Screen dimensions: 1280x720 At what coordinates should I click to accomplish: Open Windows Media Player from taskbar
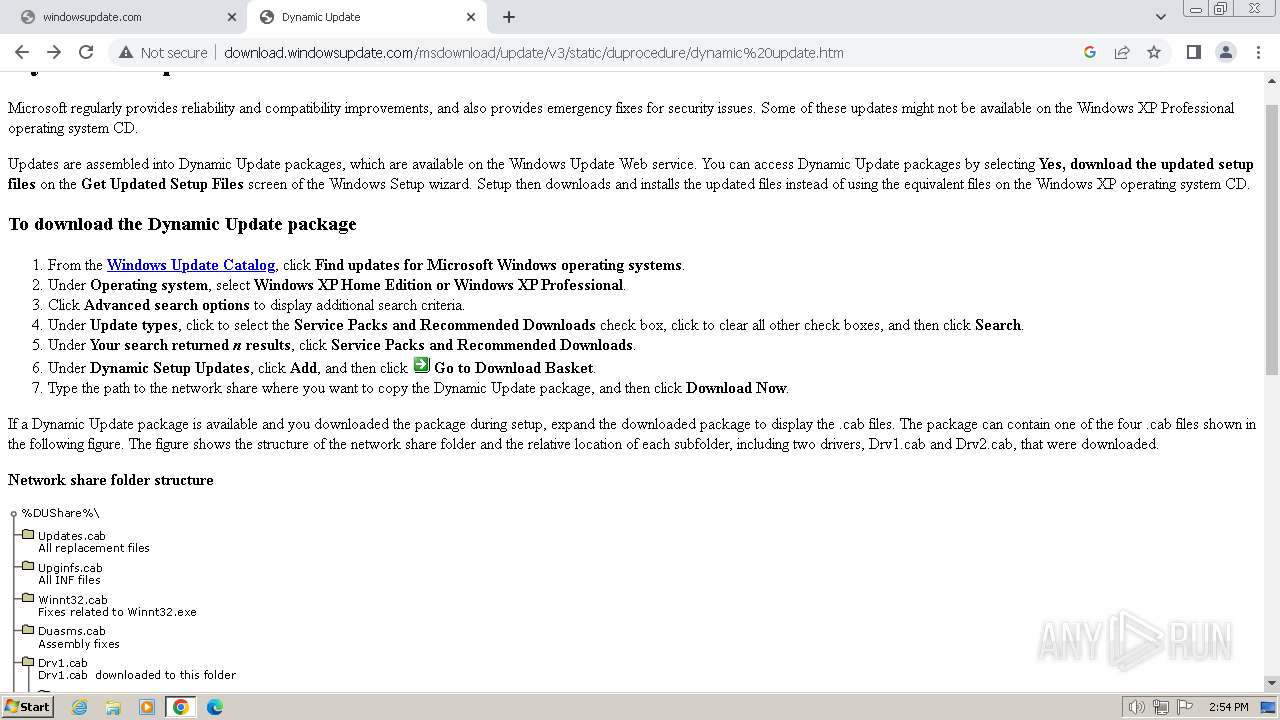click(x=147, y=707)
